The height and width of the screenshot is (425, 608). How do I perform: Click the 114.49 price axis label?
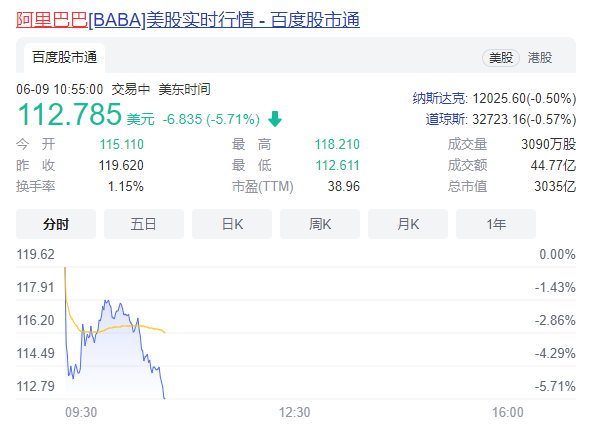pyautogui.click(x=35, y=353)
